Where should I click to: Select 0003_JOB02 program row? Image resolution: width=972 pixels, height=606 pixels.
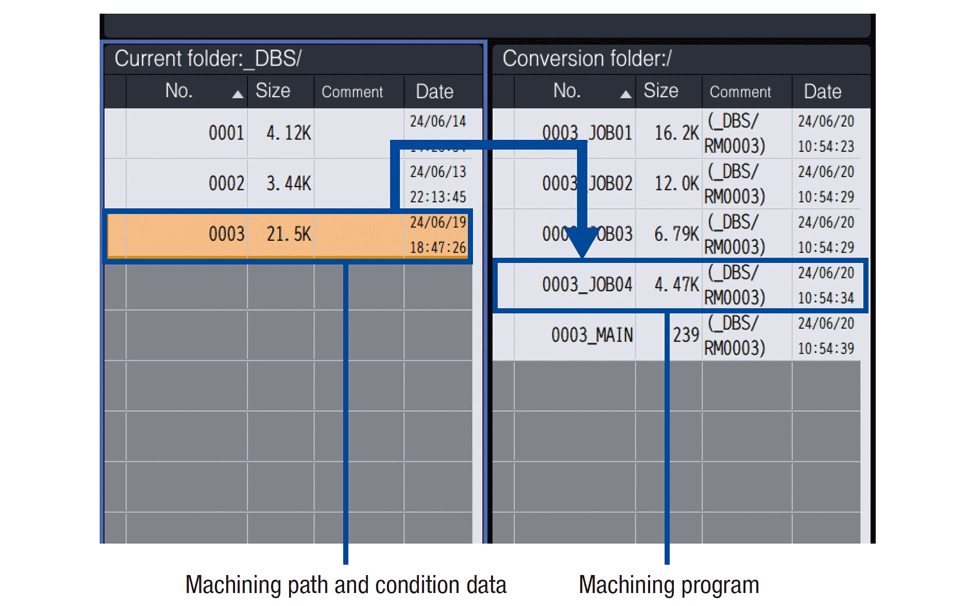[x=587, y=184]
